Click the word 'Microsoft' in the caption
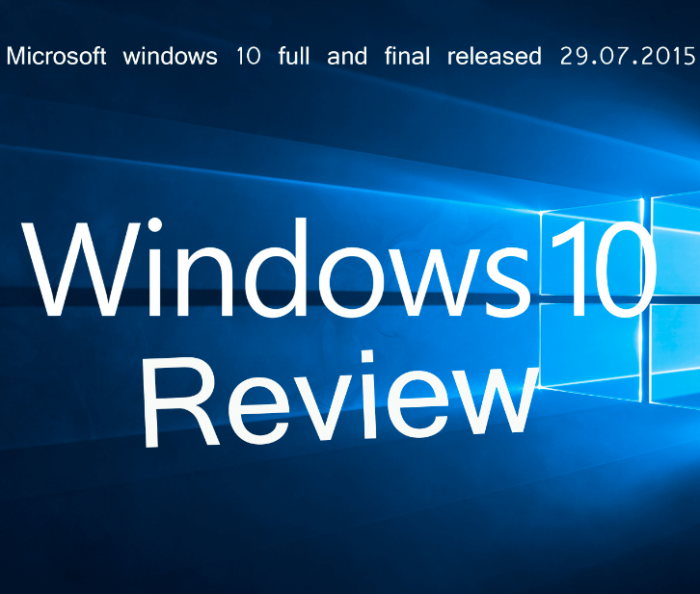Viewport: 700px width, 594px height. click(56, 56)
